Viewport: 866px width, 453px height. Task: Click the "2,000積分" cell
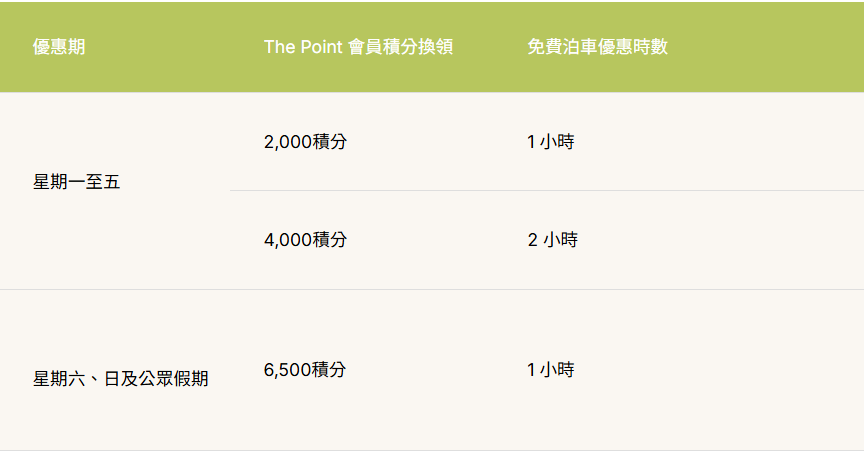click(305, 142)
